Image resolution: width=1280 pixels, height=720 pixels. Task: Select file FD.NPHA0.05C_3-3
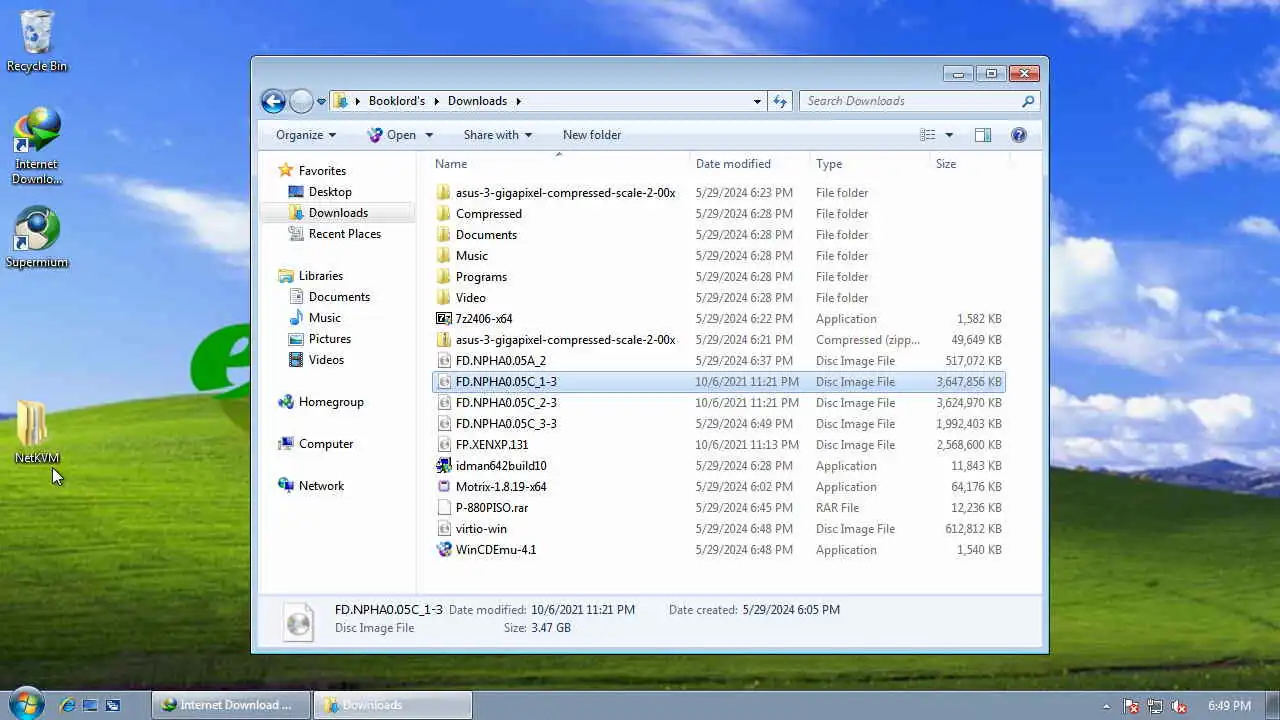pos(506,424)
